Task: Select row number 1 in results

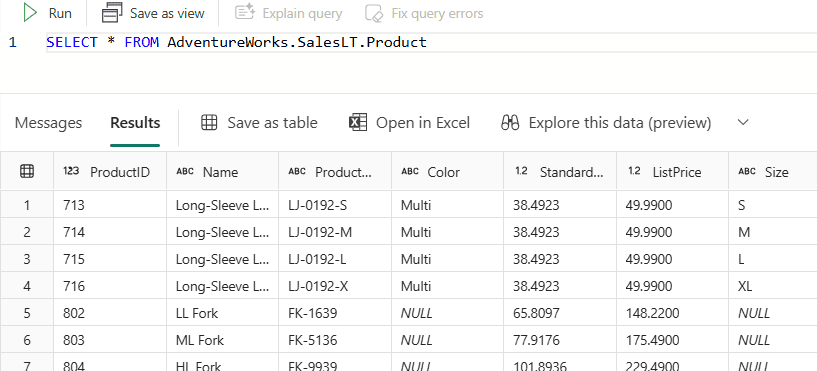Action: pos(27,205)
